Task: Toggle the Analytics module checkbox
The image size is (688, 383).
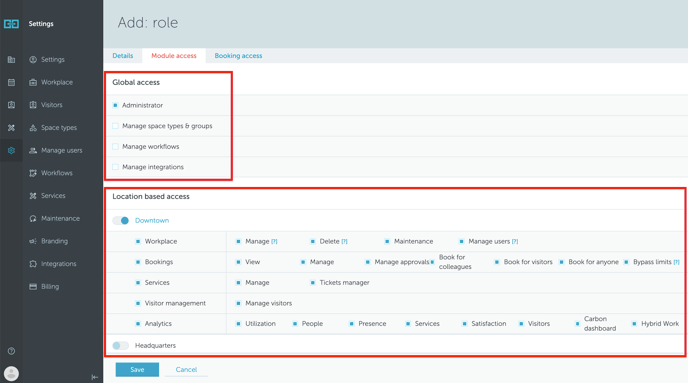Action: pyautogui.click(x=138, y=324)
